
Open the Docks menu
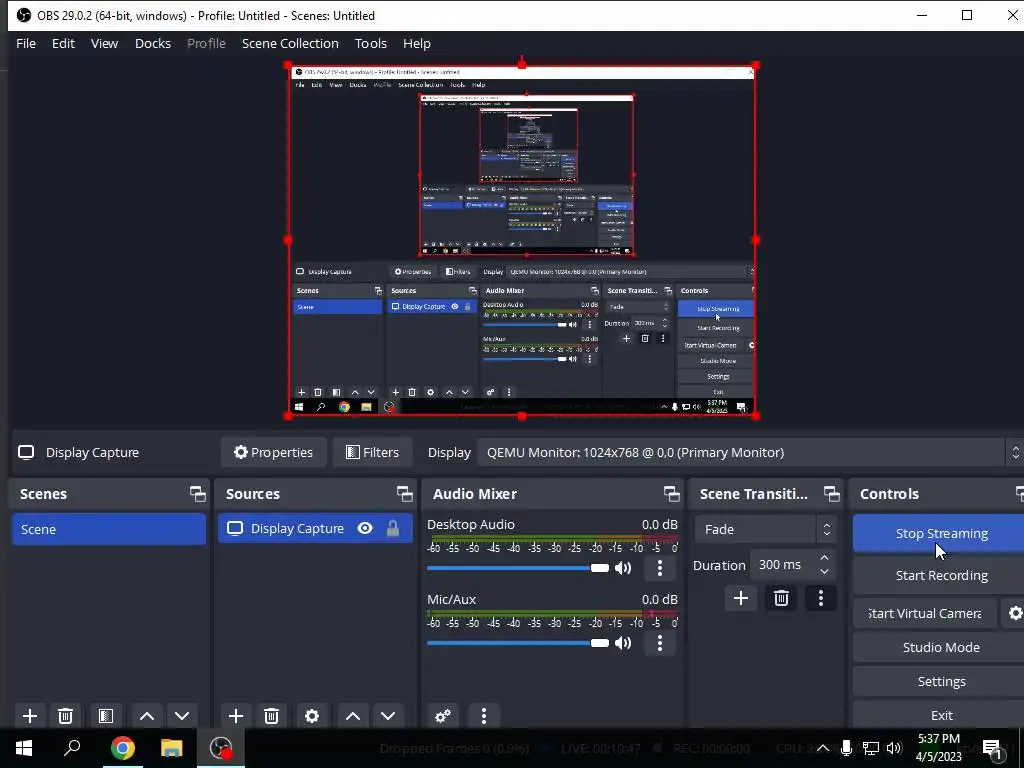click(x=152, y=43)
